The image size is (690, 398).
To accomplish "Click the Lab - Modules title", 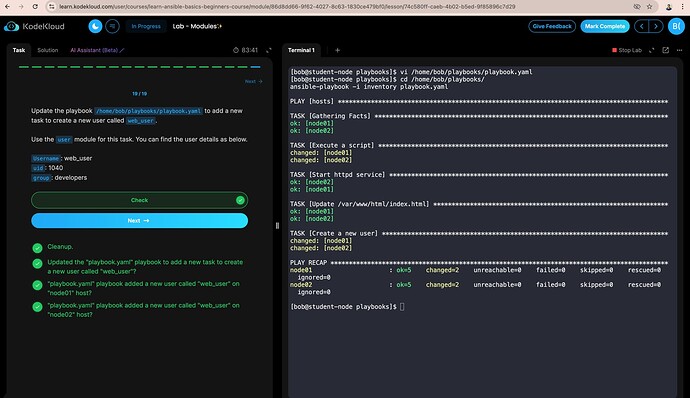I will (x=197, y=26).
